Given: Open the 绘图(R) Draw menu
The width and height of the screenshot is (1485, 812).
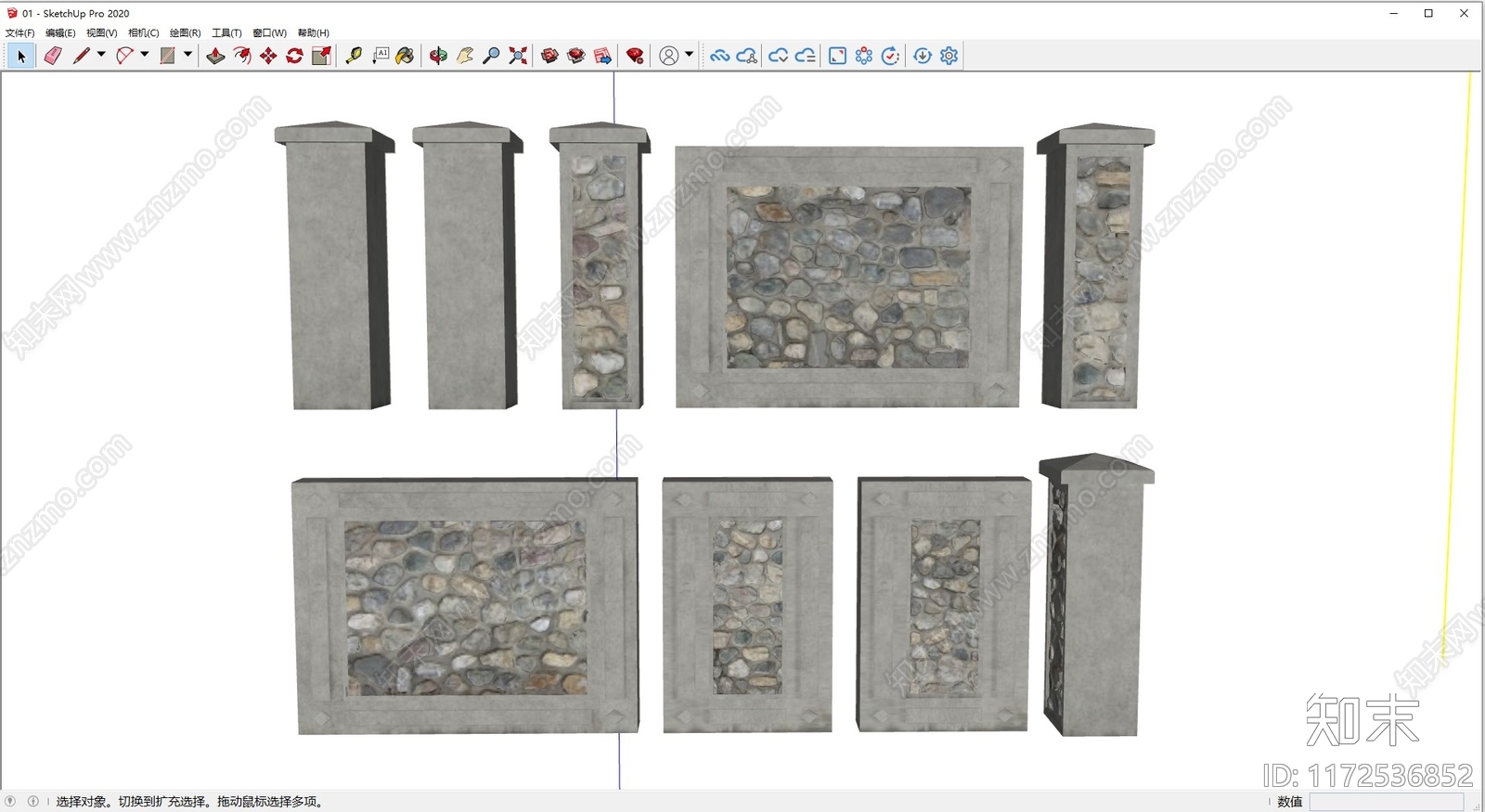Looking at the screenshot, I should point(186,32).
